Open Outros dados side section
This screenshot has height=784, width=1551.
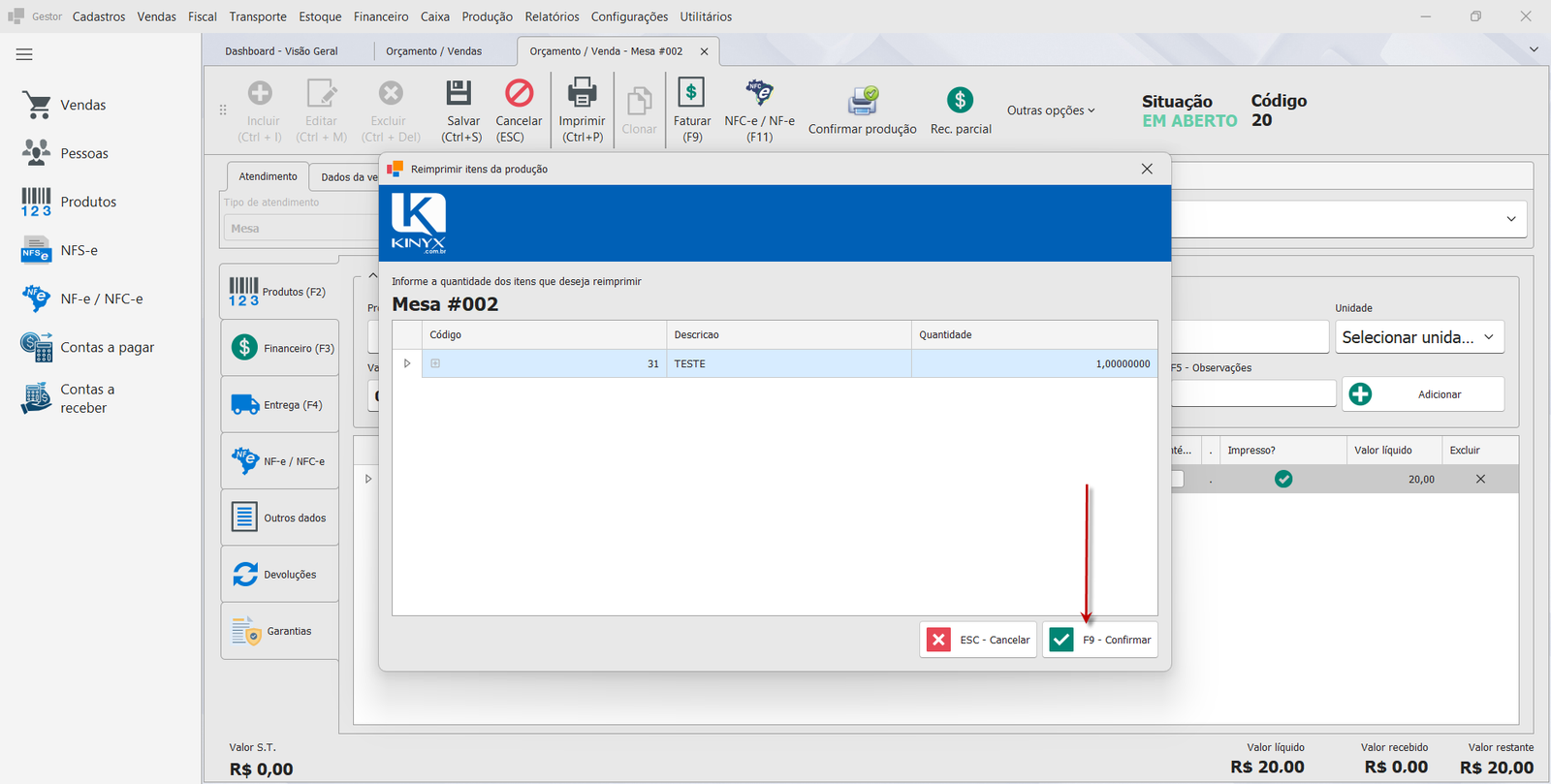point(280,518)
